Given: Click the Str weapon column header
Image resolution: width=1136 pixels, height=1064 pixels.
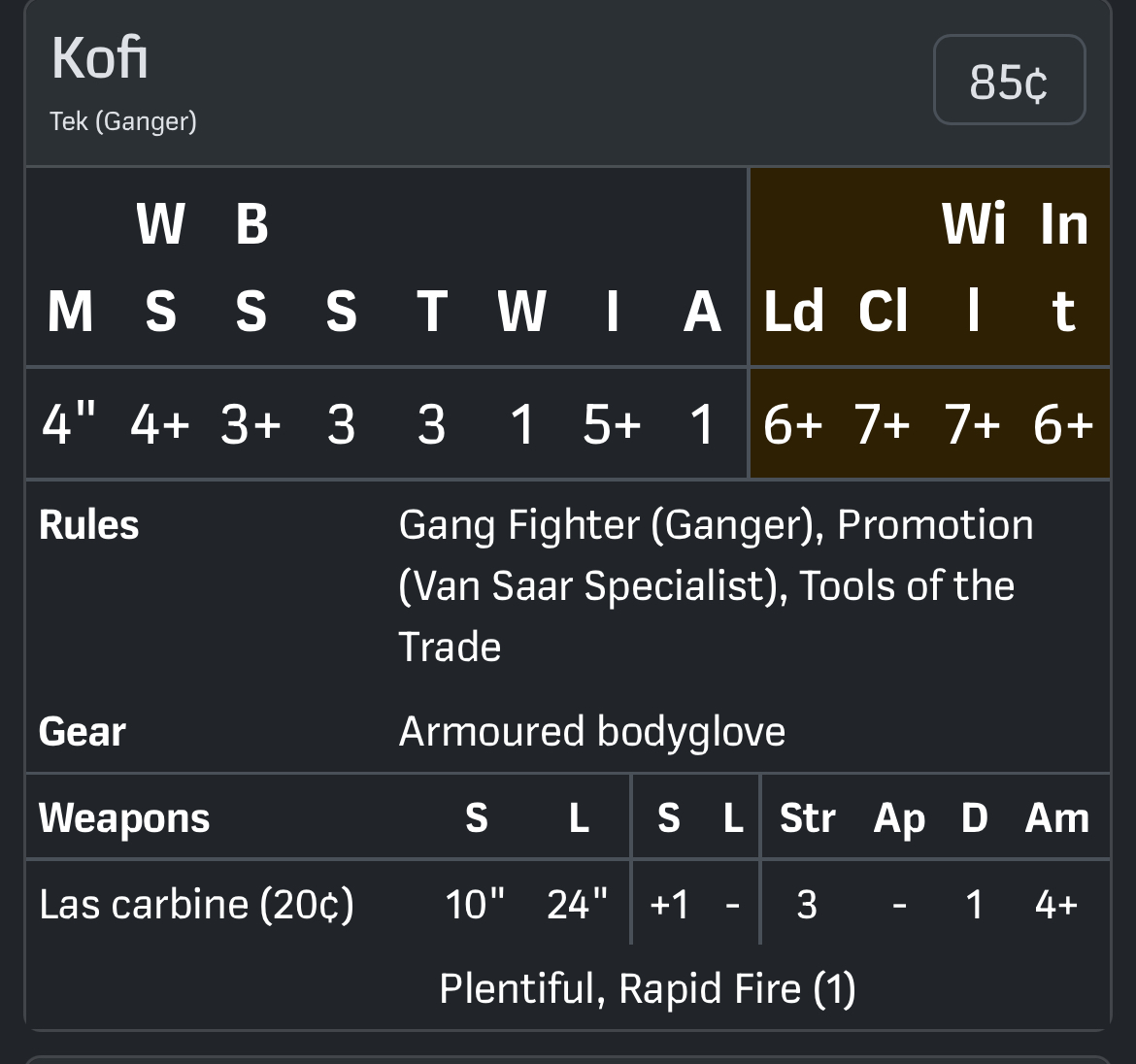Looking at the screenshot, I should coord(807,817).
